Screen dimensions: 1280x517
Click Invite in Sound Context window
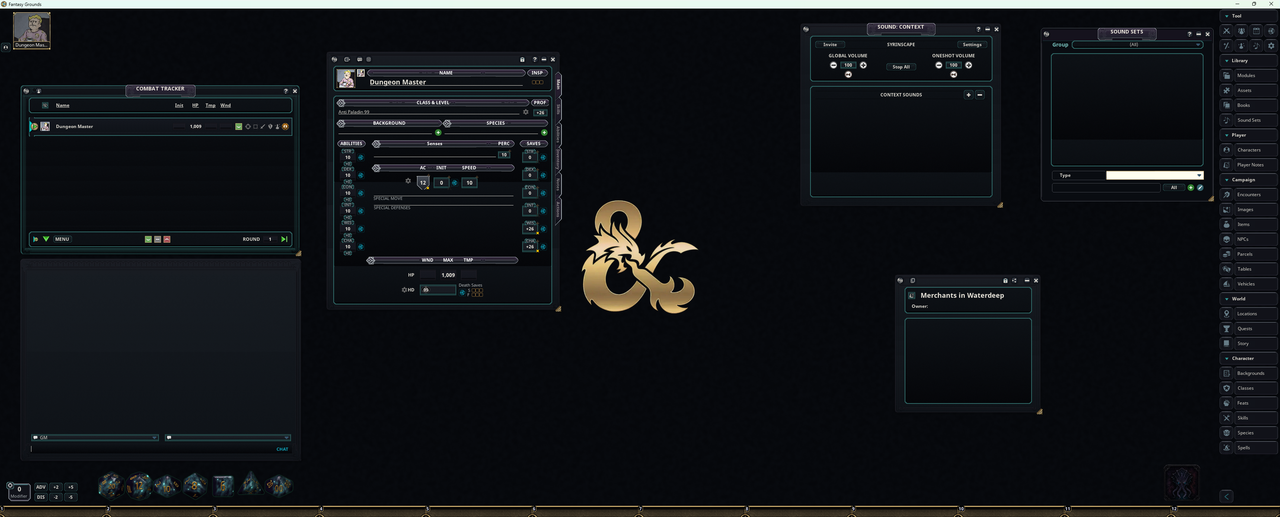(x=830, y=44)
